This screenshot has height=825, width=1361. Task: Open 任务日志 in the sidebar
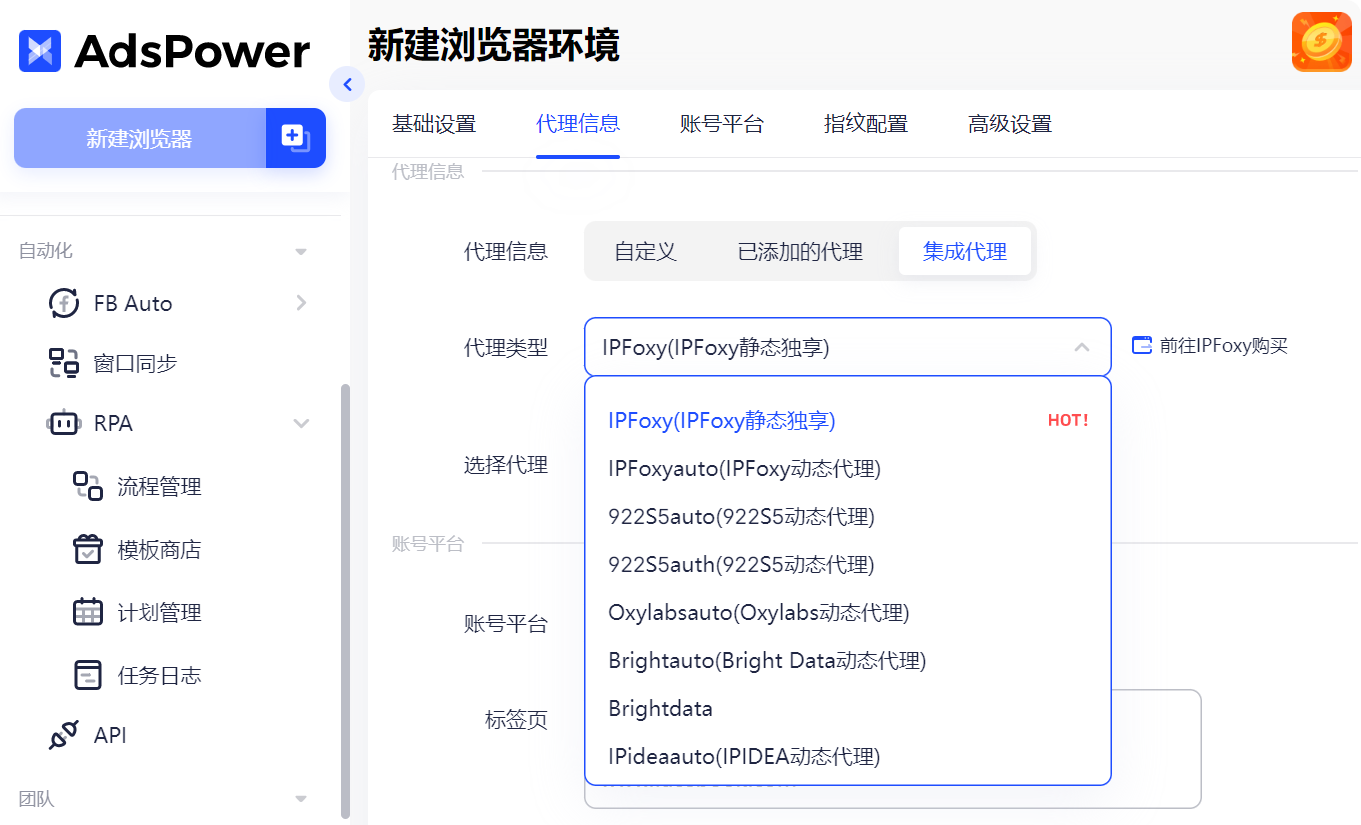pyautogui.click(x=160, y=676)
